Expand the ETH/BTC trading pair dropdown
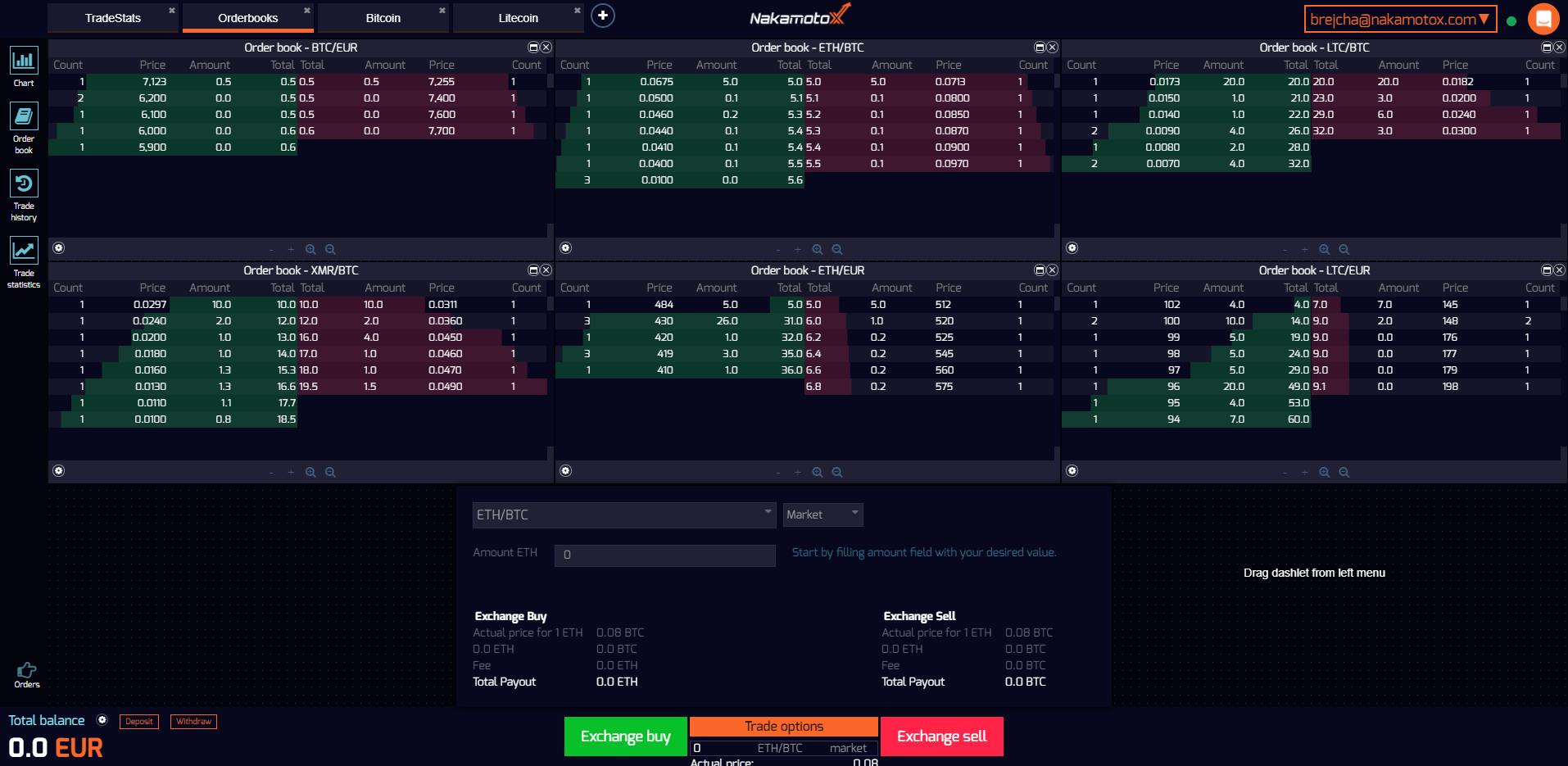The height and width of the screenshot is (766, 1568). tap(624, 514)
